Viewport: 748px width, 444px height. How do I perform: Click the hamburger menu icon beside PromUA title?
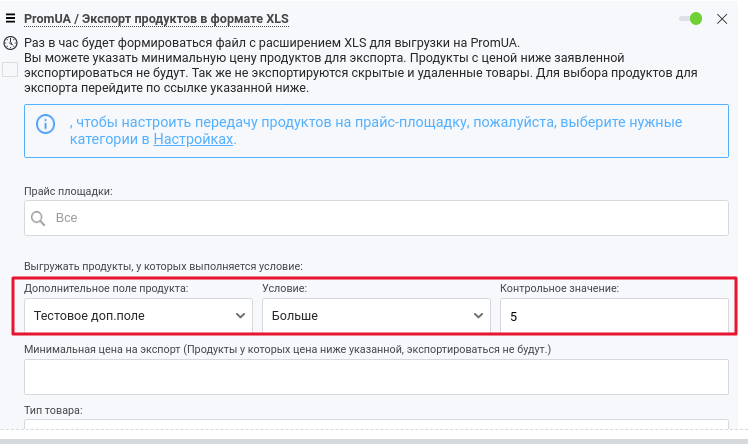[10, 18]
